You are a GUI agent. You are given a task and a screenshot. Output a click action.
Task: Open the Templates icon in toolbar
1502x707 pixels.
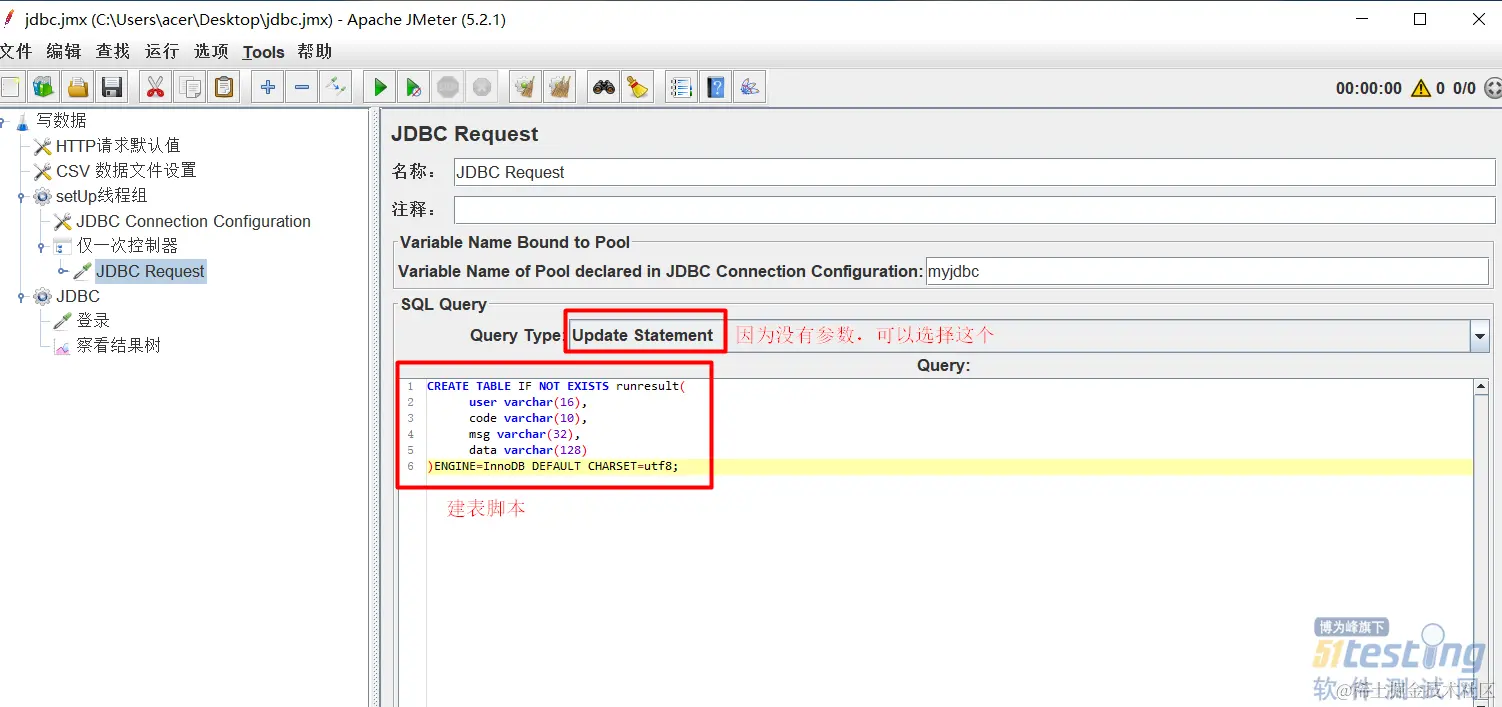[43, 87]
